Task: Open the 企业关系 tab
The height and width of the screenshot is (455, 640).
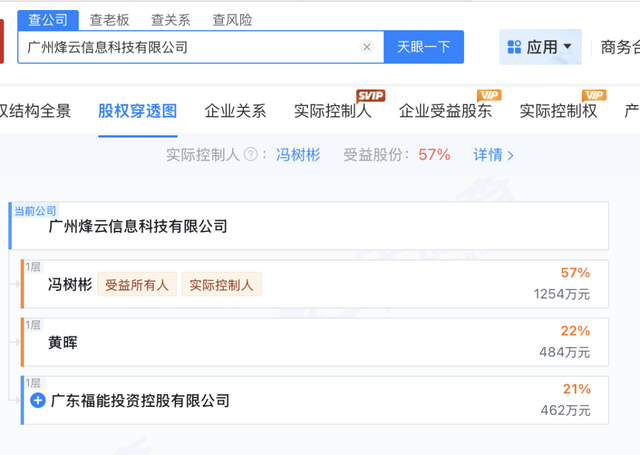Action: pyautogui.click(x=235, y=111)
